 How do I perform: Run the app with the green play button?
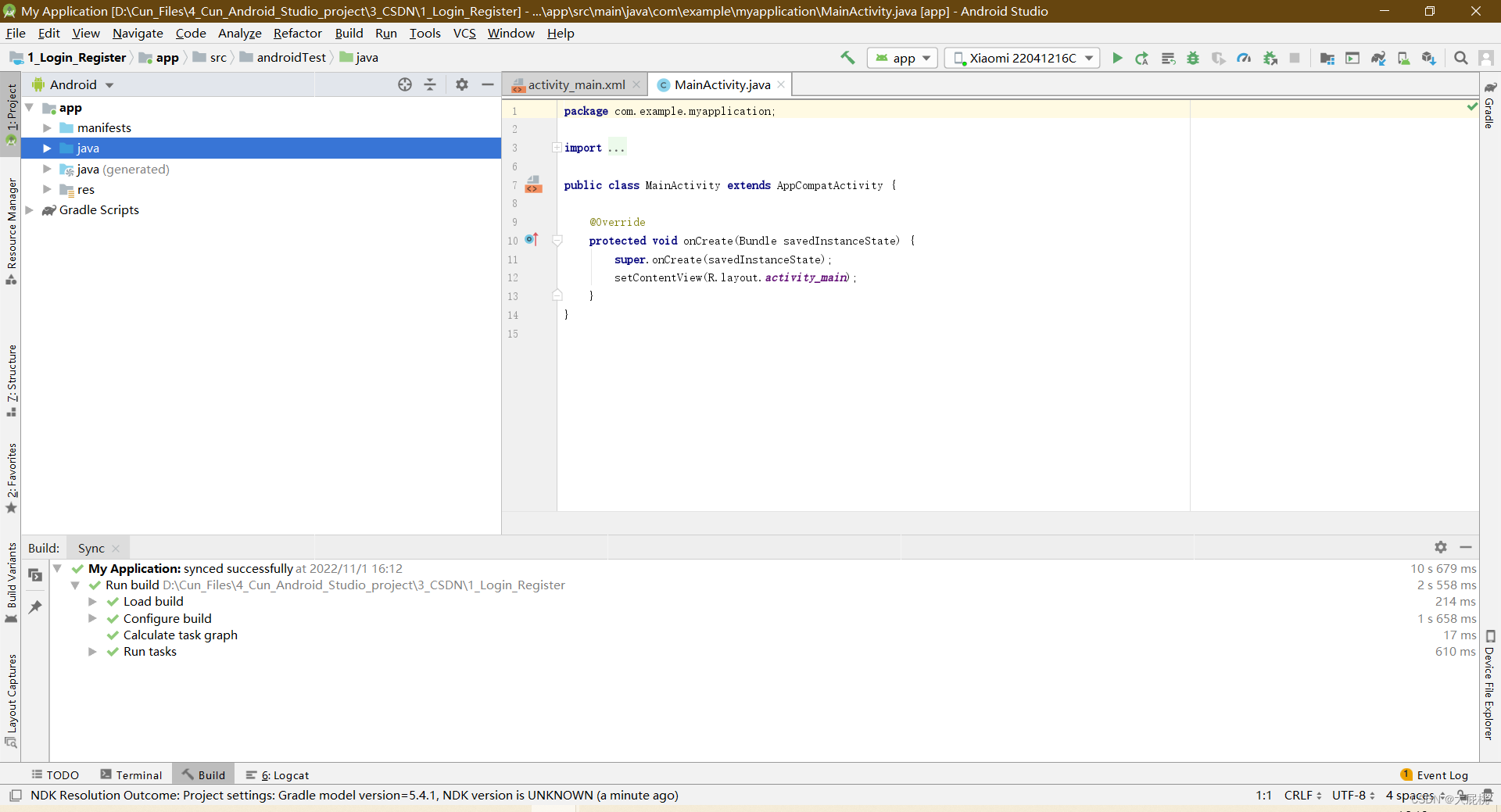1117,58
